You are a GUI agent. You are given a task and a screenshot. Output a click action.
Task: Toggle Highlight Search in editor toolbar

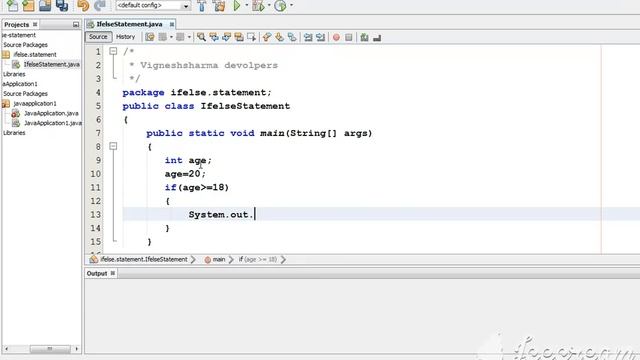[x=239, y=37]
